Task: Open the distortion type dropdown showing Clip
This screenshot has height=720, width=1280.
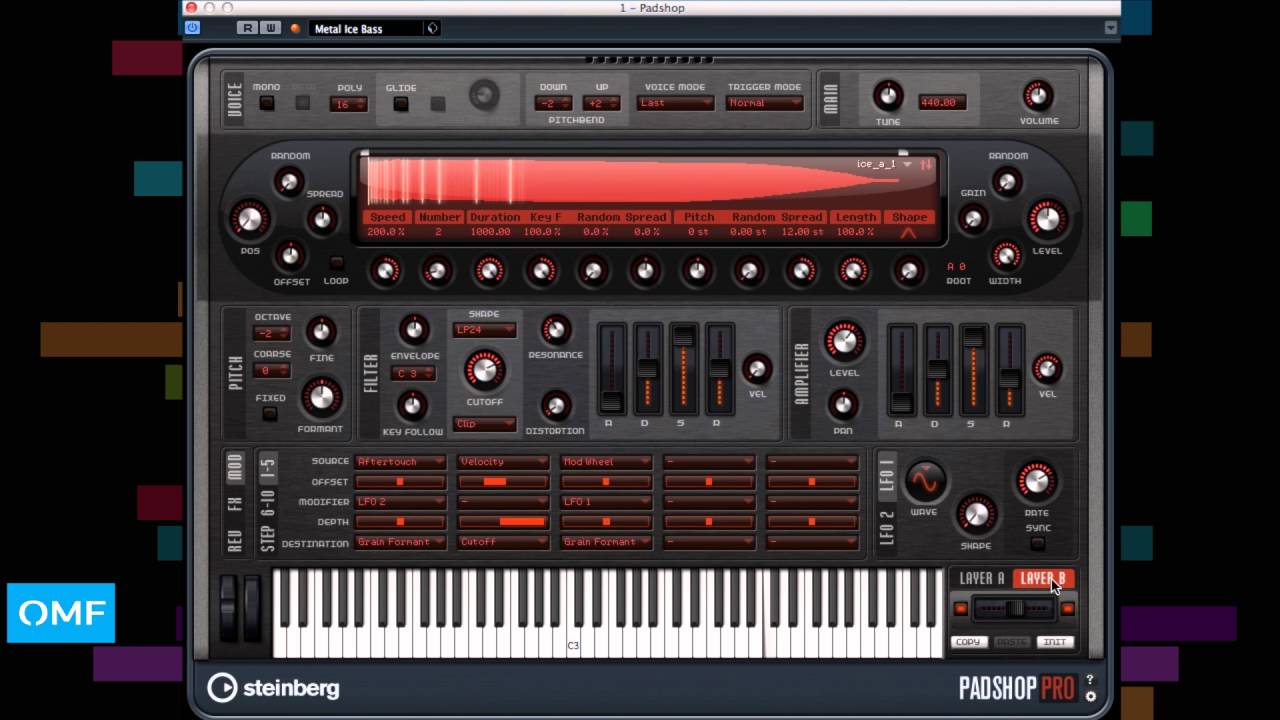Action: pos(484,424)
